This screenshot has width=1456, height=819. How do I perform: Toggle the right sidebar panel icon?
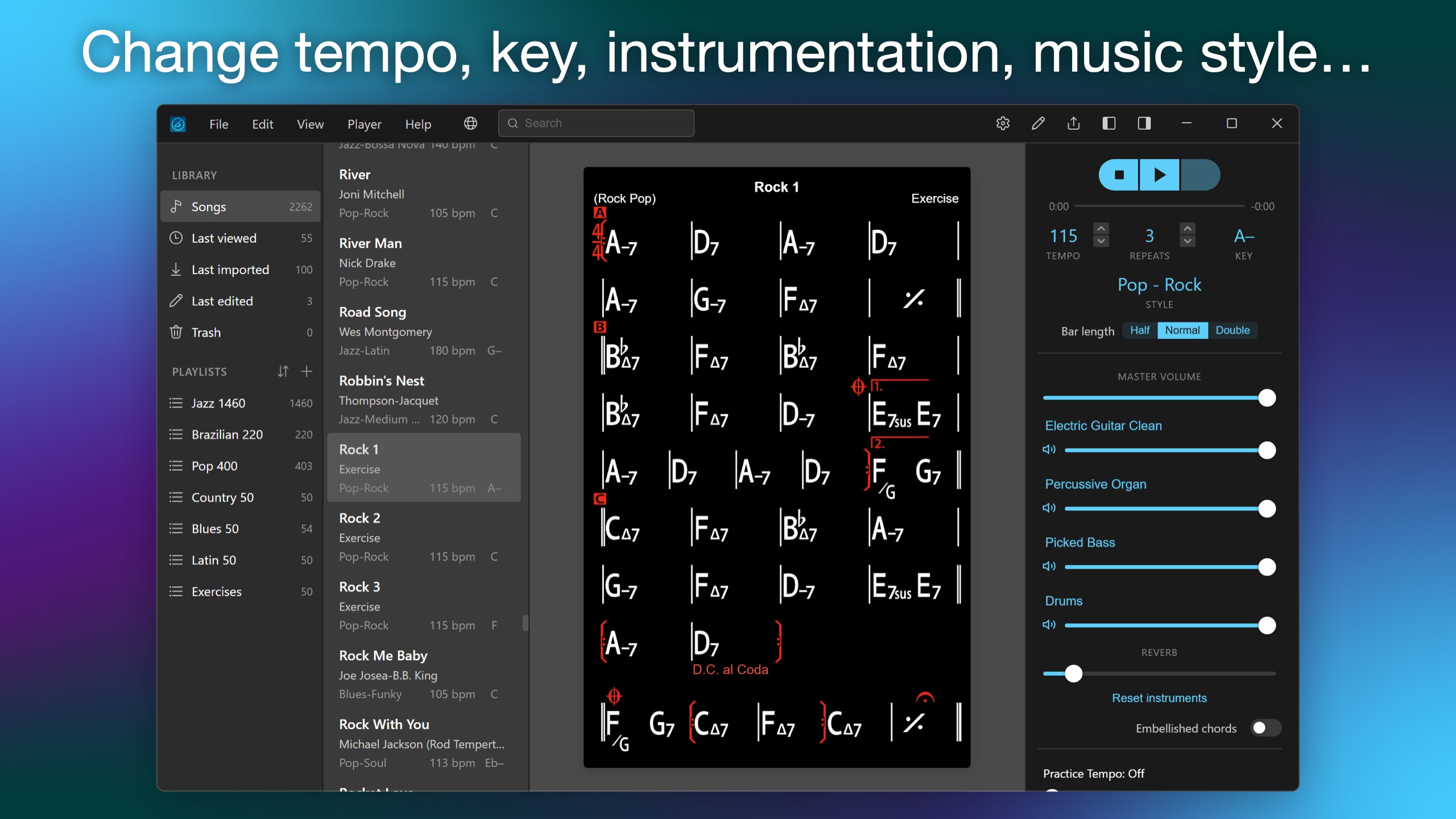tap(1144, 123)
